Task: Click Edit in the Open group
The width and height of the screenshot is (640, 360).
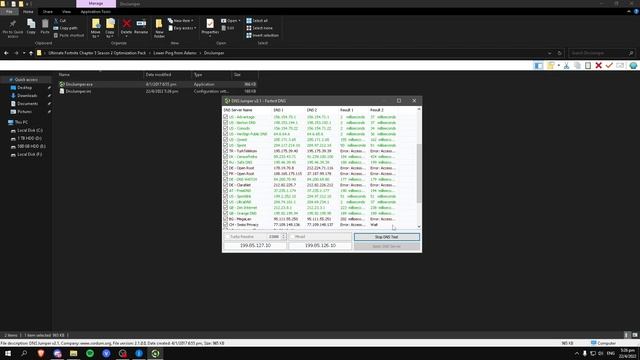Action: [228, 28]
